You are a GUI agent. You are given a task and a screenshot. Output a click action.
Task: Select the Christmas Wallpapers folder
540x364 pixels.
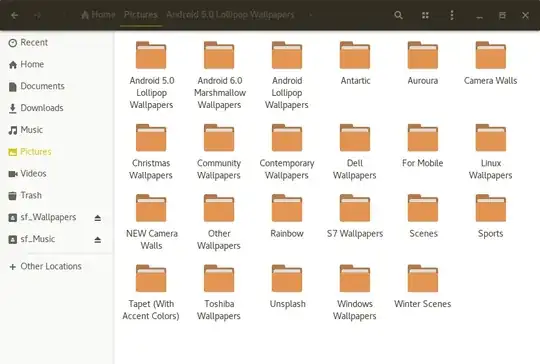(151, 152)
